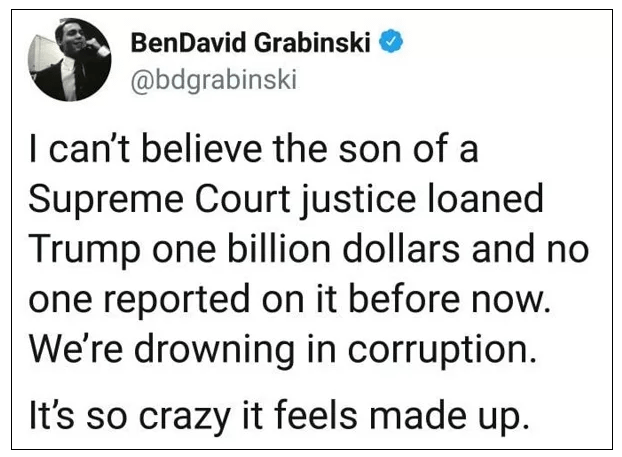Screen dimensions: 622x457
Task: Click the line "one reported on it before now."
Action: pyautogui.click(x=290, y=299)
